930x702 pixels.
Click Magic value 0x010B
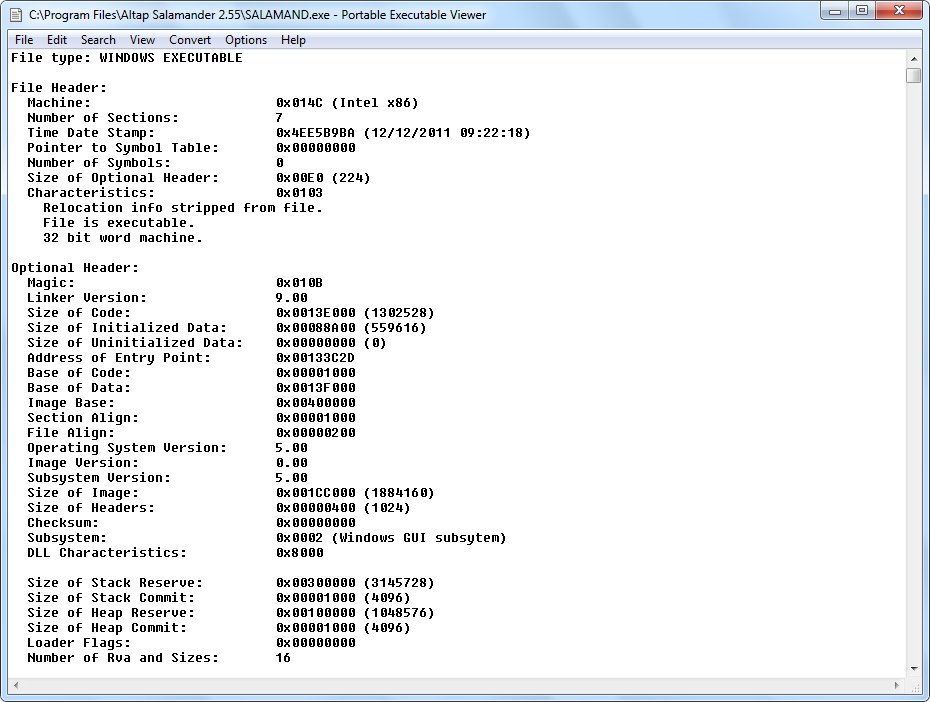tap(299, 283)
